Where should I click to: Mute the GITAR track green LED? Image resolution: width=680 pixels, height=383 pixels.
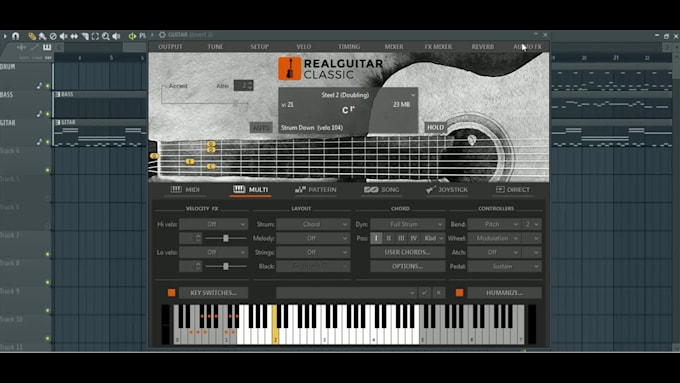pyautogui.click(x=48, y=142)
